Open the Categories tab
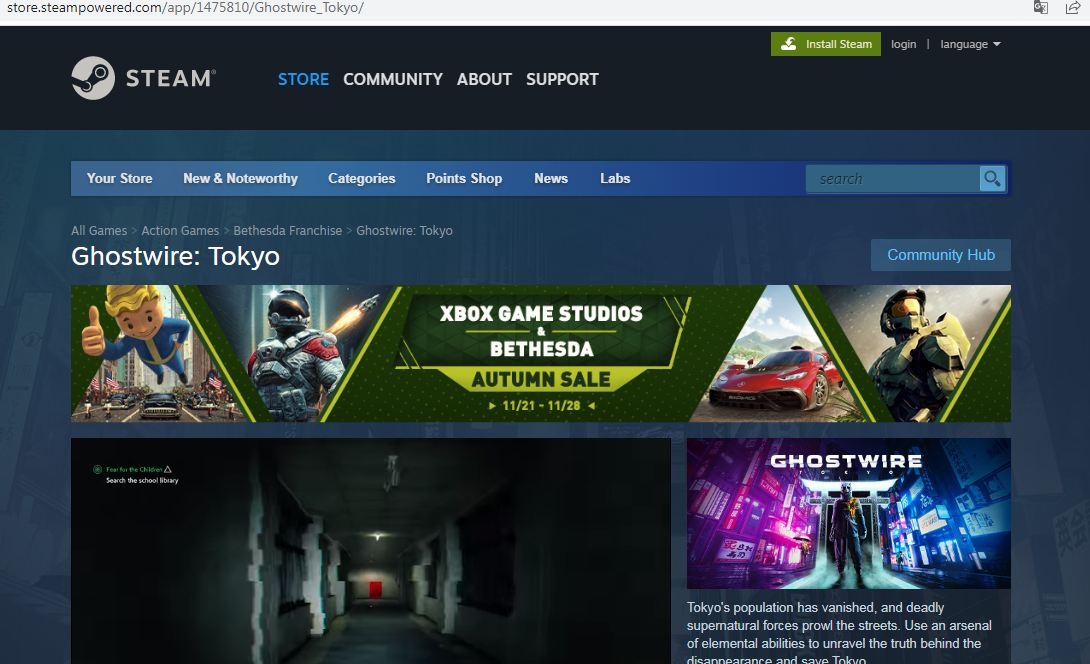This screenshot has width=1090, height=664. (361, 179)
